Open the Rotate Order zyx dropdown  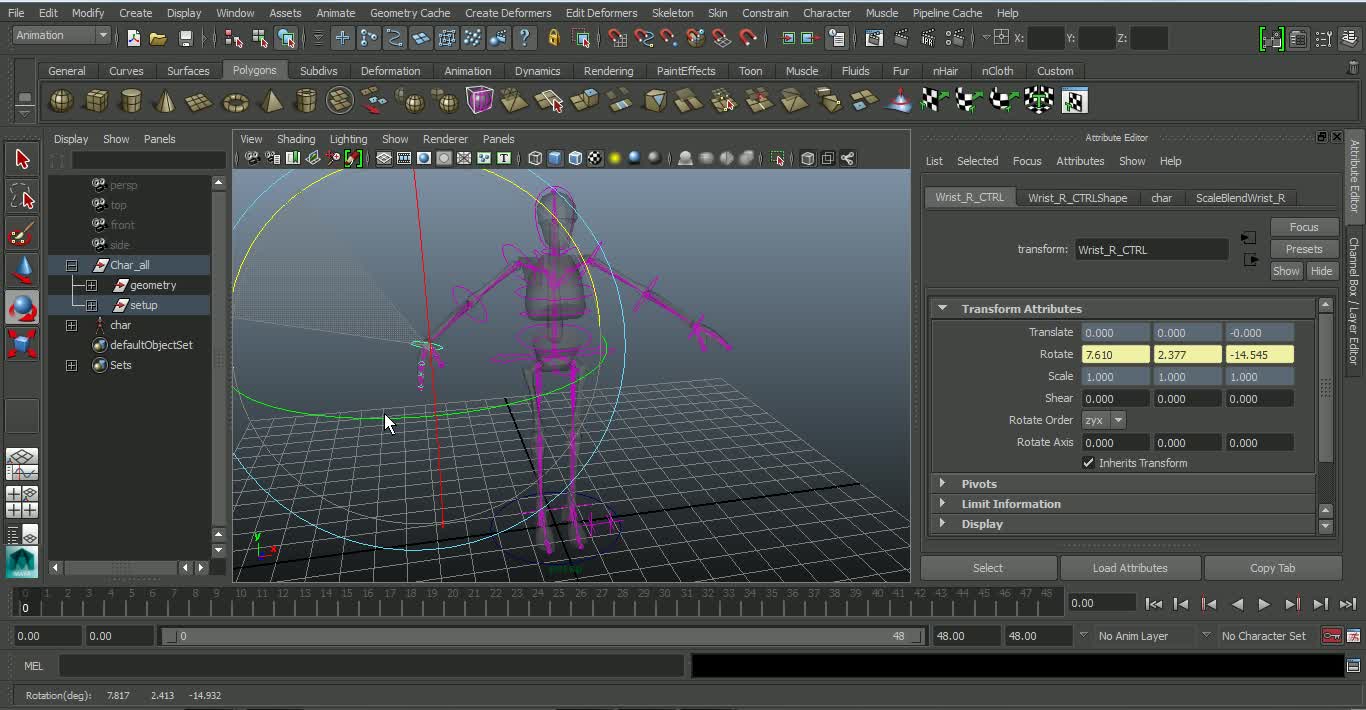[1104, 420]
